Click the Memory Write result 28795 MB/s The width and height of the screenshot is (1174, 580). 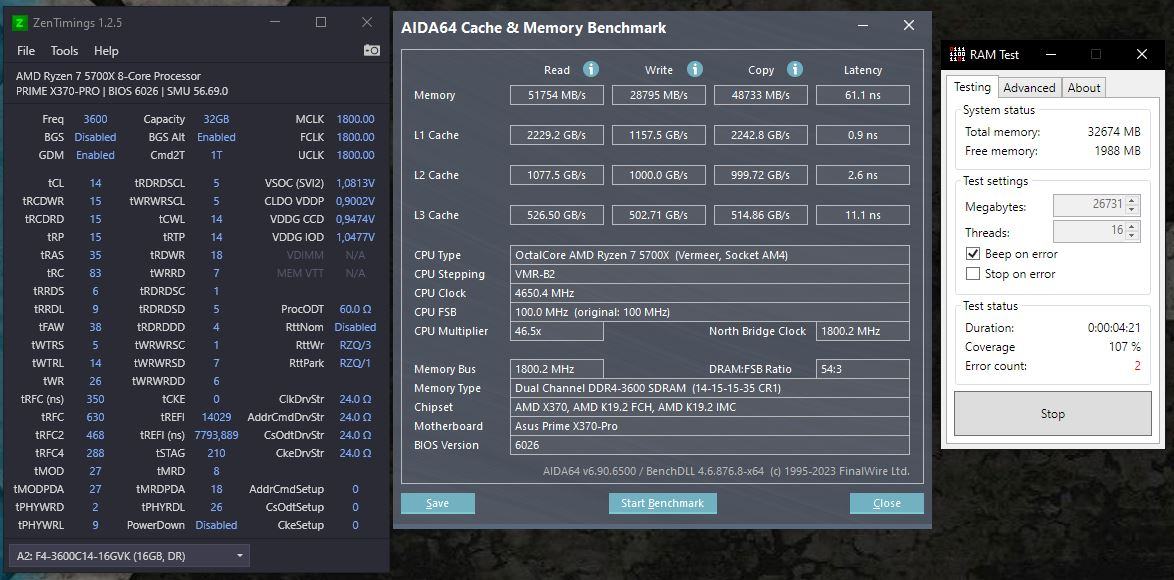pos(658,95)
